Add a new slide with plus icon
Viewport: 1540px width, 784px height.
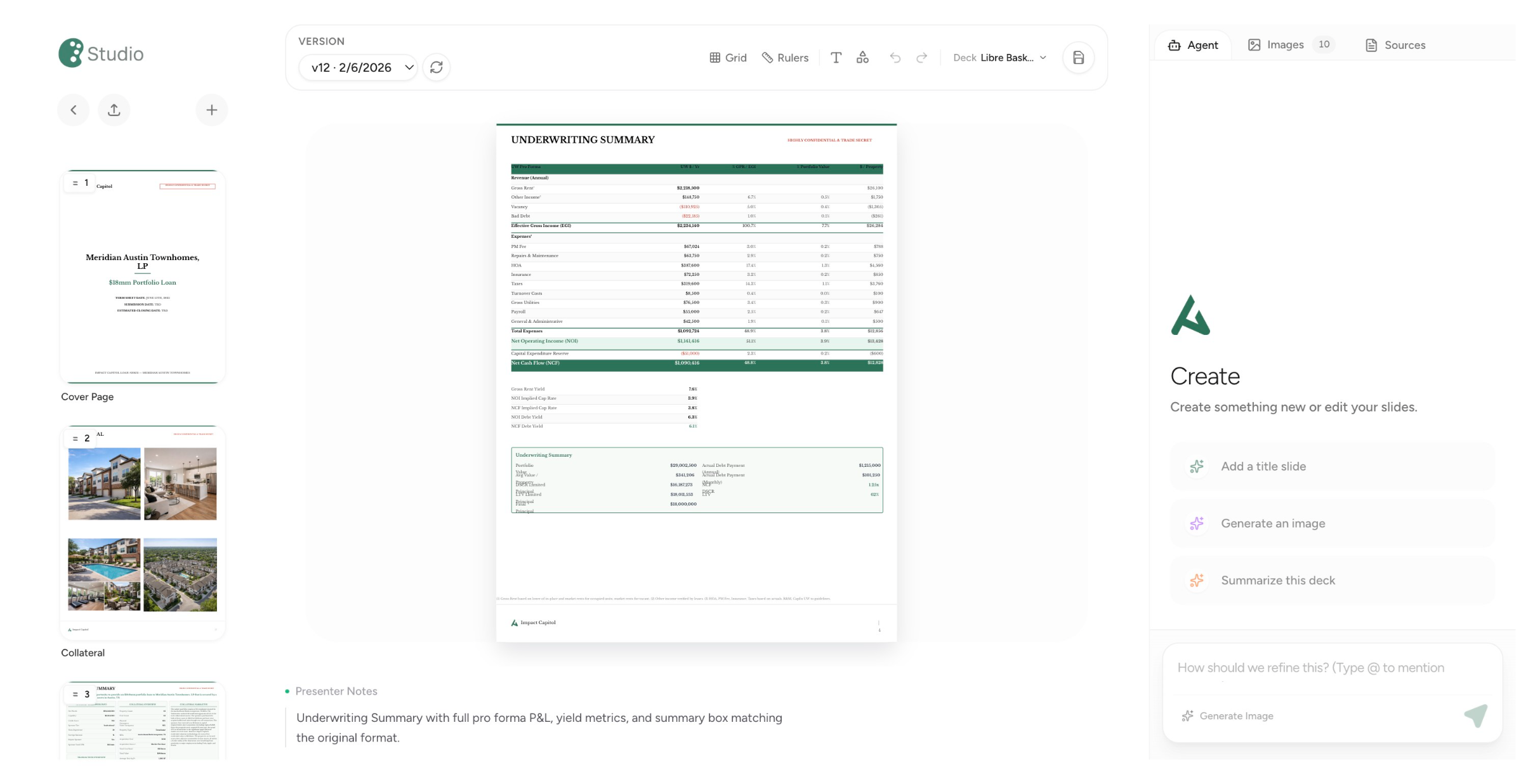click(211, 110)
